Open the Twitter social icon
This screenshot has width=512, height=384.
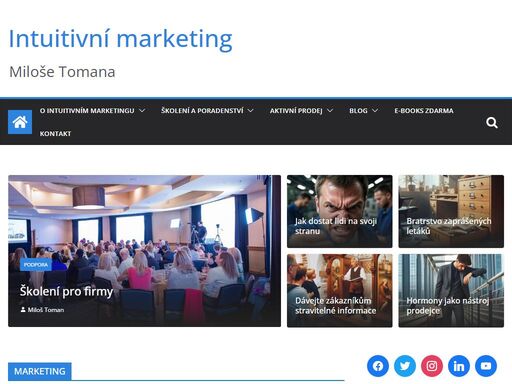405,366
